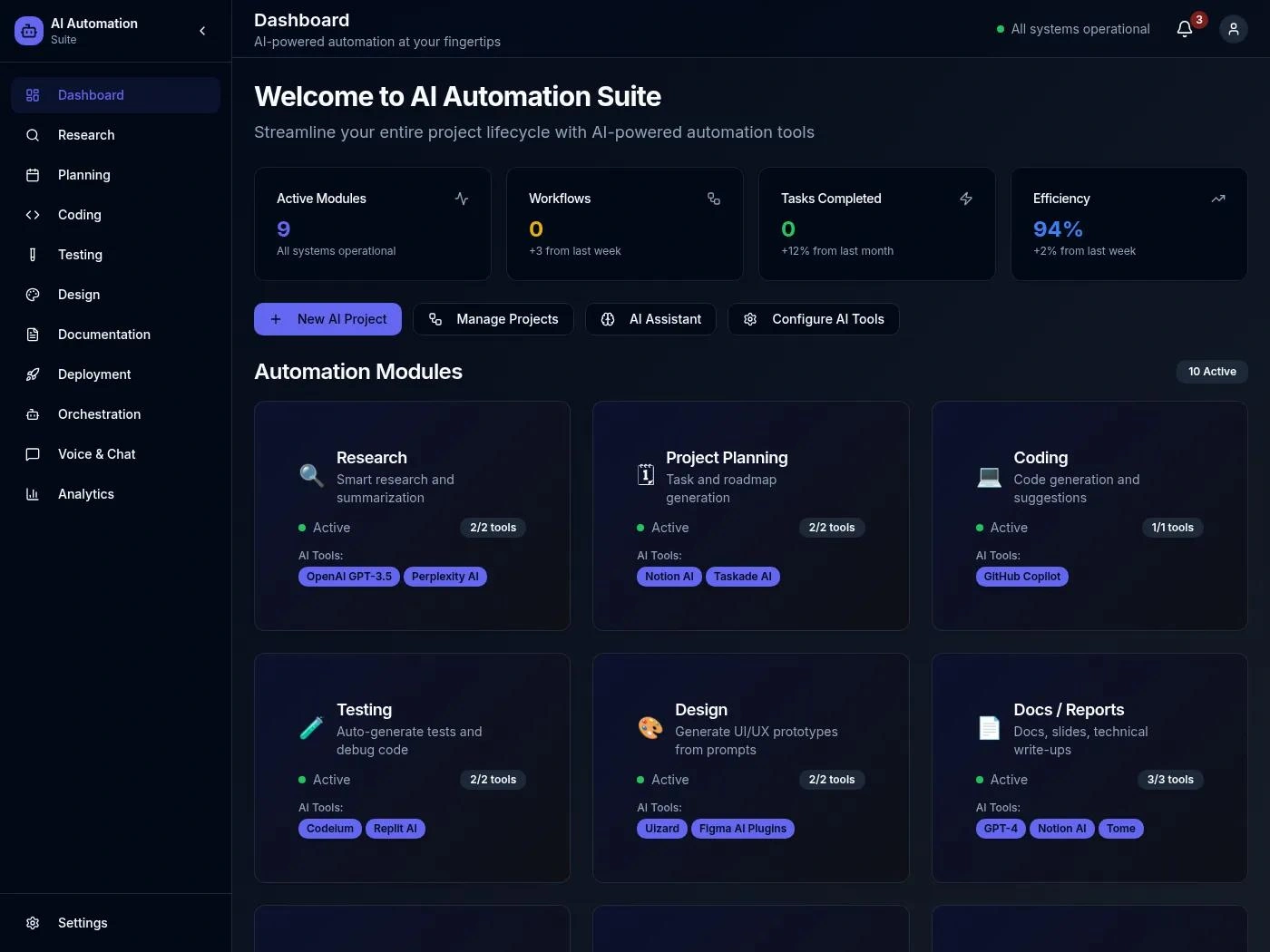Image resolution: width=1270 pixels, height=952 pixels.
Task: Click the brain icon on AI Assistant
Action: 608,319
